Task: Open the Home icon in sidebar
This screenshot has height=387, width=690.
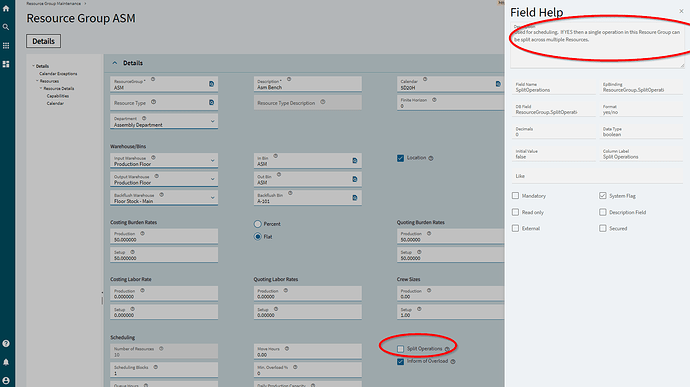Action: (6, 8)
